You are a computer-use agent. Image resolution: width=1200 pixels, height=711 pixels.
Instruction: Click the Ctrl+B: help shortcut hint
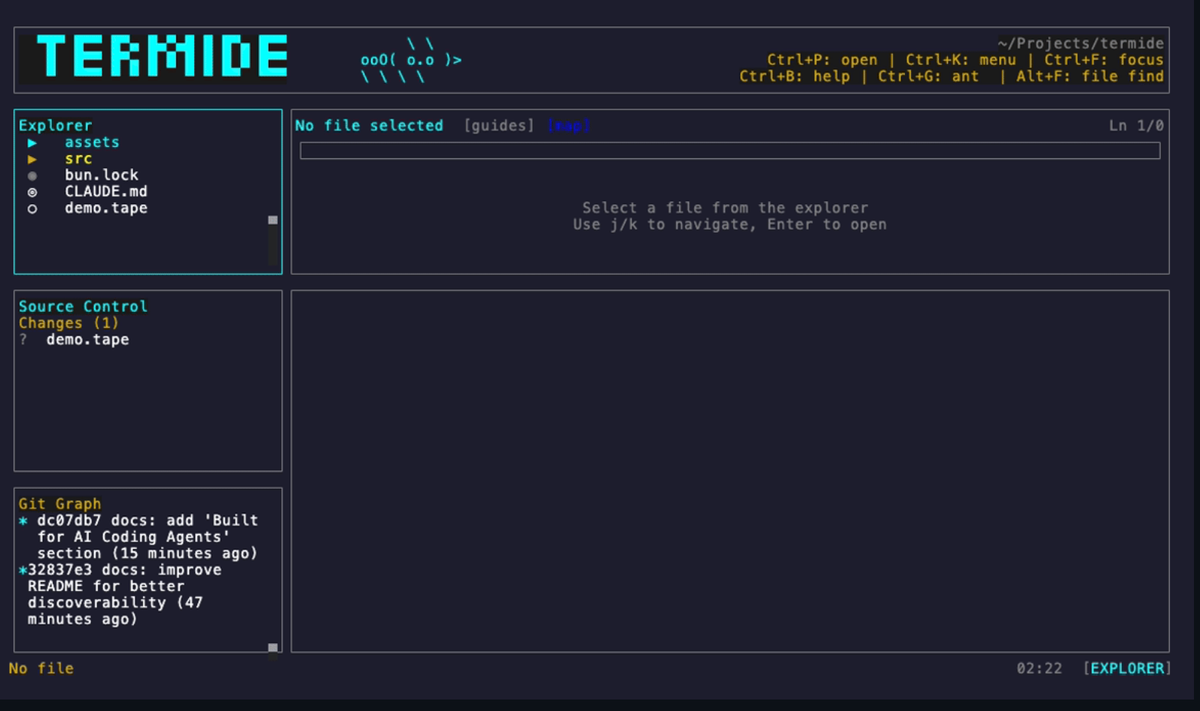795,76
